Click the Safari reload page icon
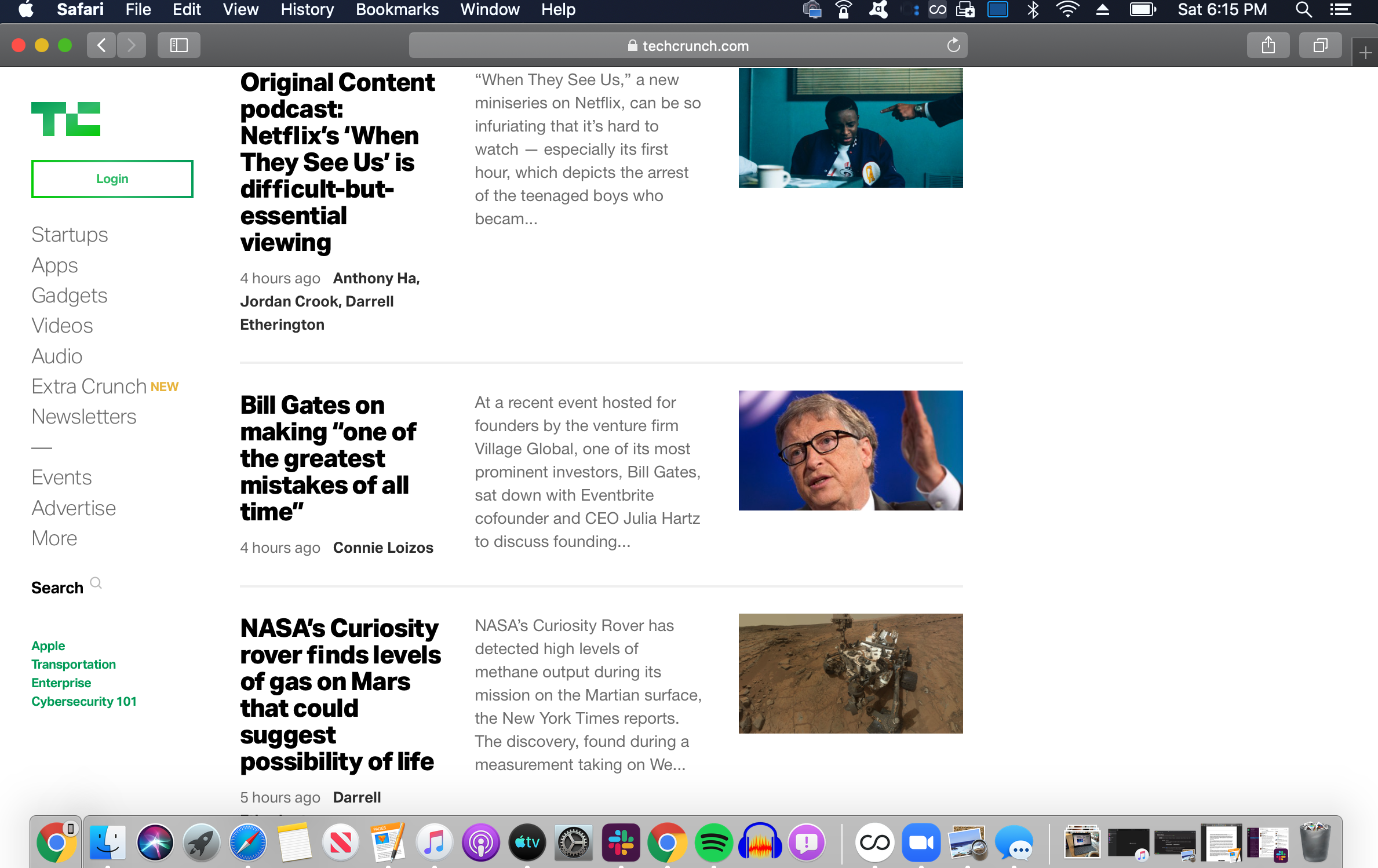 pyautogui.click(x=953, y=45)
